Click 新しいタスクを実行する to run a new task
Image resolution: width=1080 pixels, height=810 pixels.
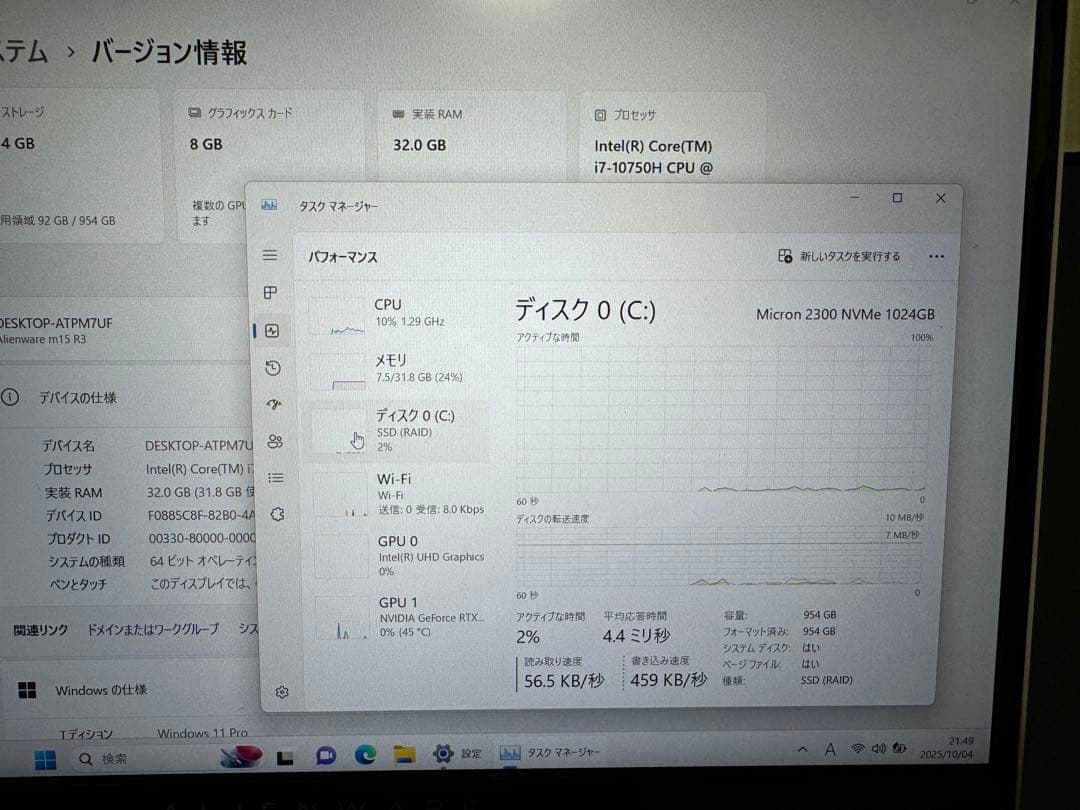[849, 256]
